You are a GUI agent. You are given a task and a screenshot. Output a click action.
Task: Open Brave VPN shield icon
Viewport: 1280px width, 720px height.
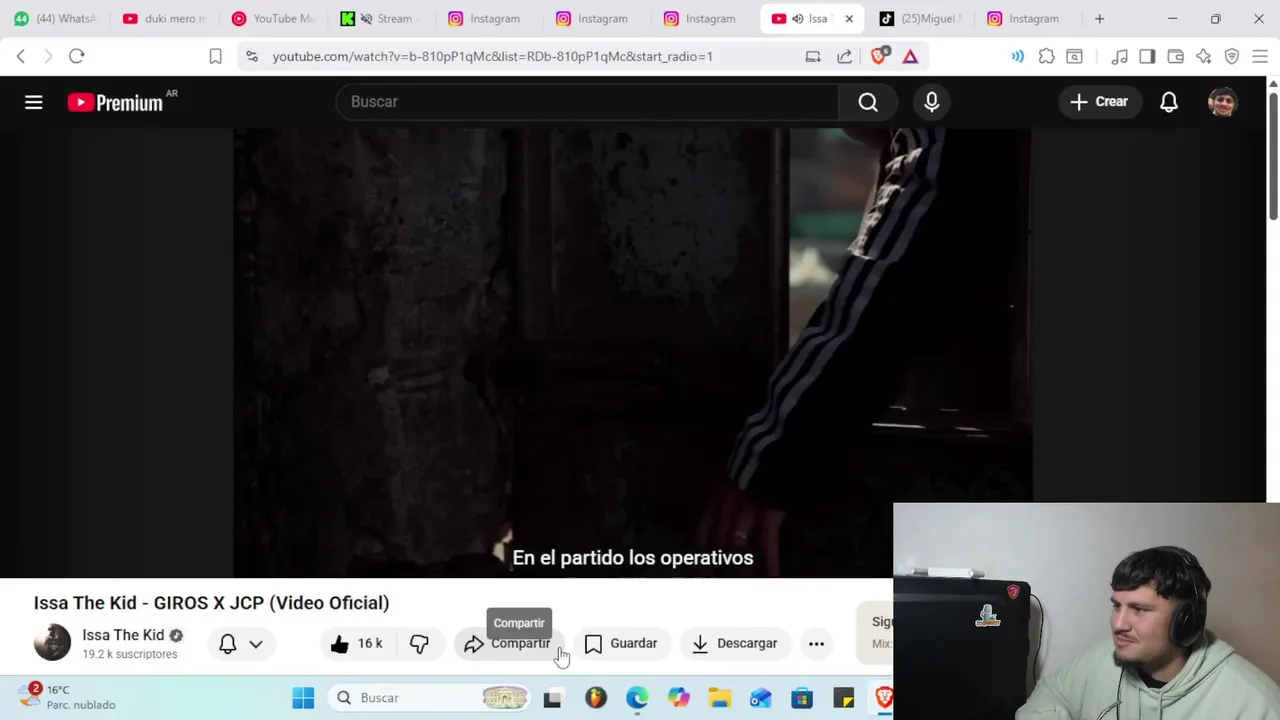[1232, 56]
